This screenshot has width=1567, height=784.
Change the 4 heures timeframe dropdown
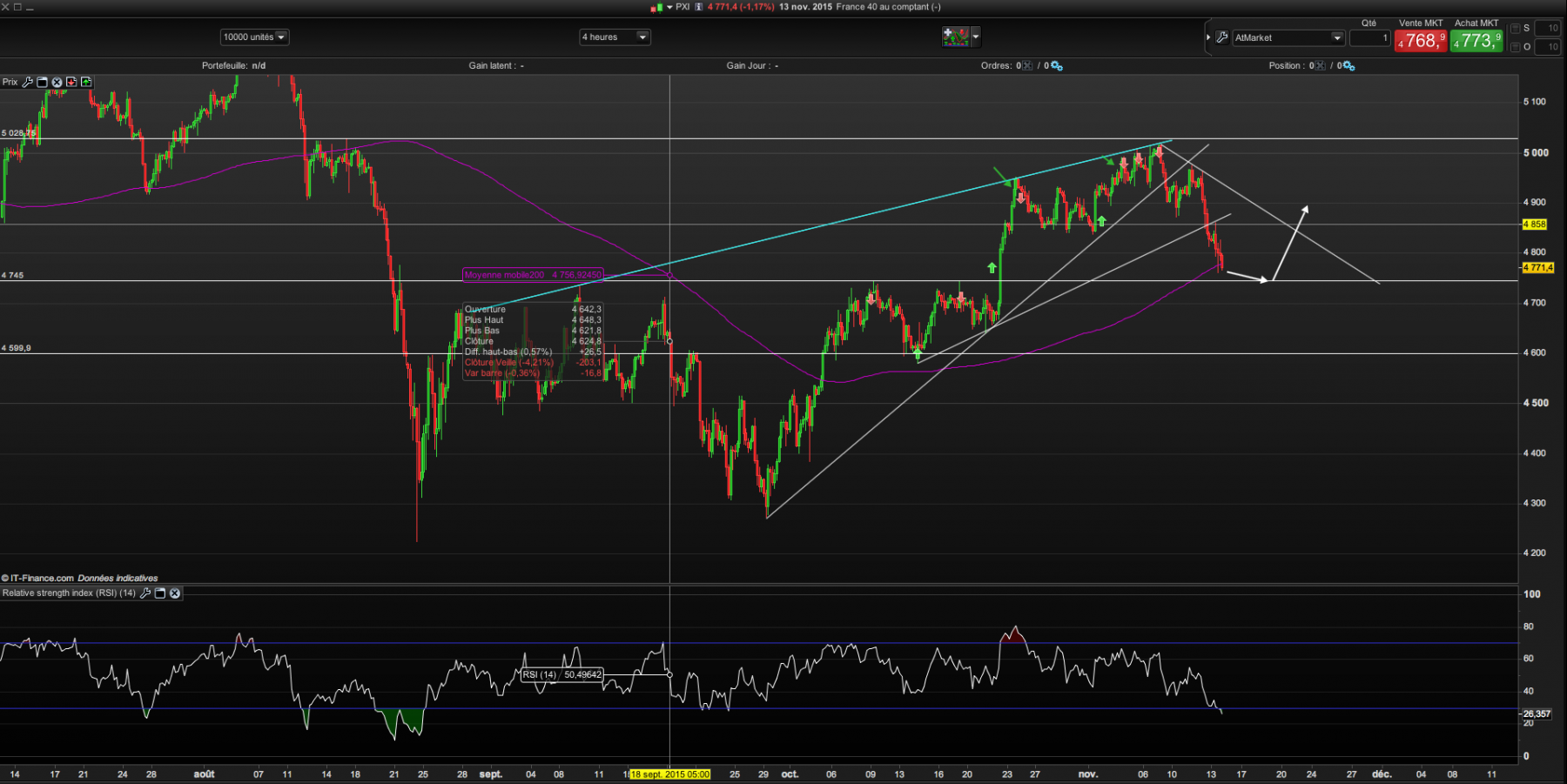click(615, 37)
